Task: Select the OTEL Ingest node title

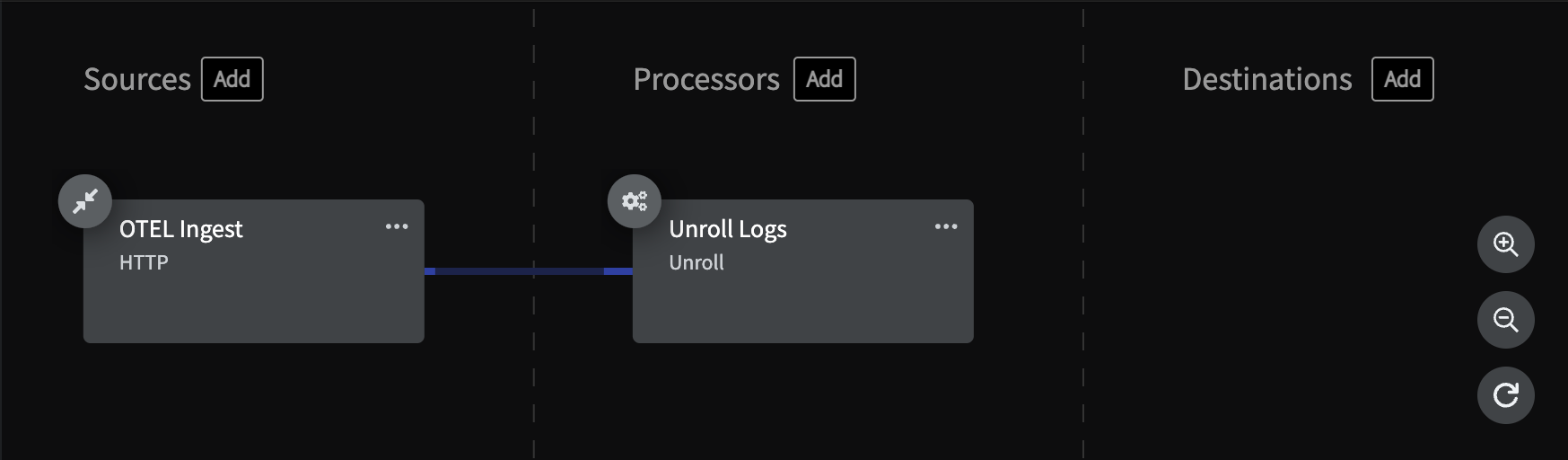Action: coord(181,230)
